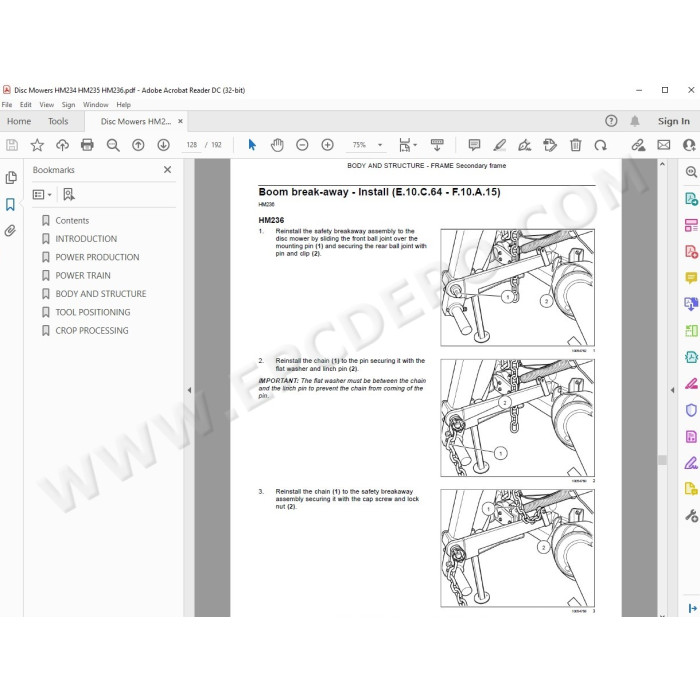
Task: Share a link to the file
Action: 638,145
